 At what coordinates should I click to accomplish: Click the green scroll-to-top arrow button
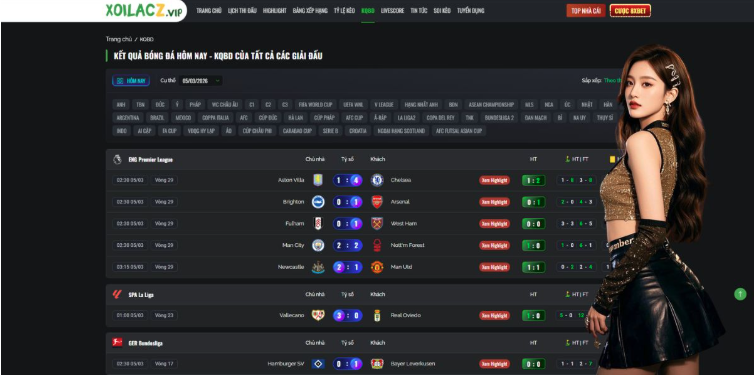tap(740, 294)
